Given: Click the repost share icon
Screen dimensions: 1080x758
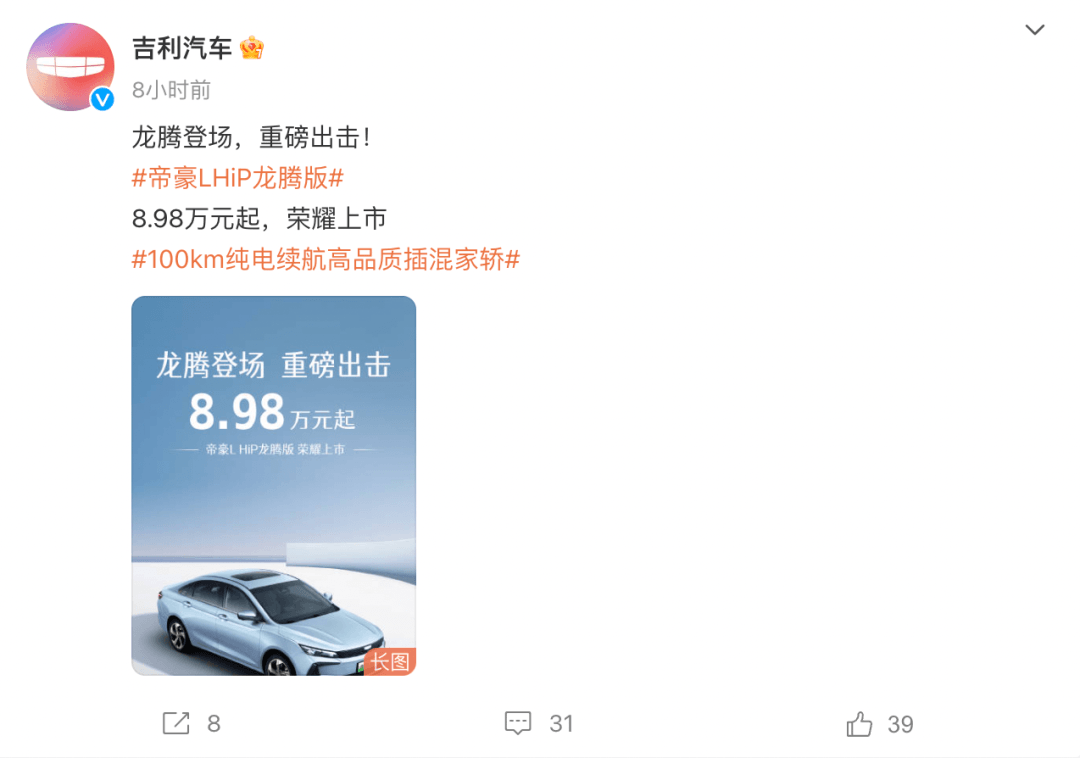Looking at the screenshot, I should [176, 724].
